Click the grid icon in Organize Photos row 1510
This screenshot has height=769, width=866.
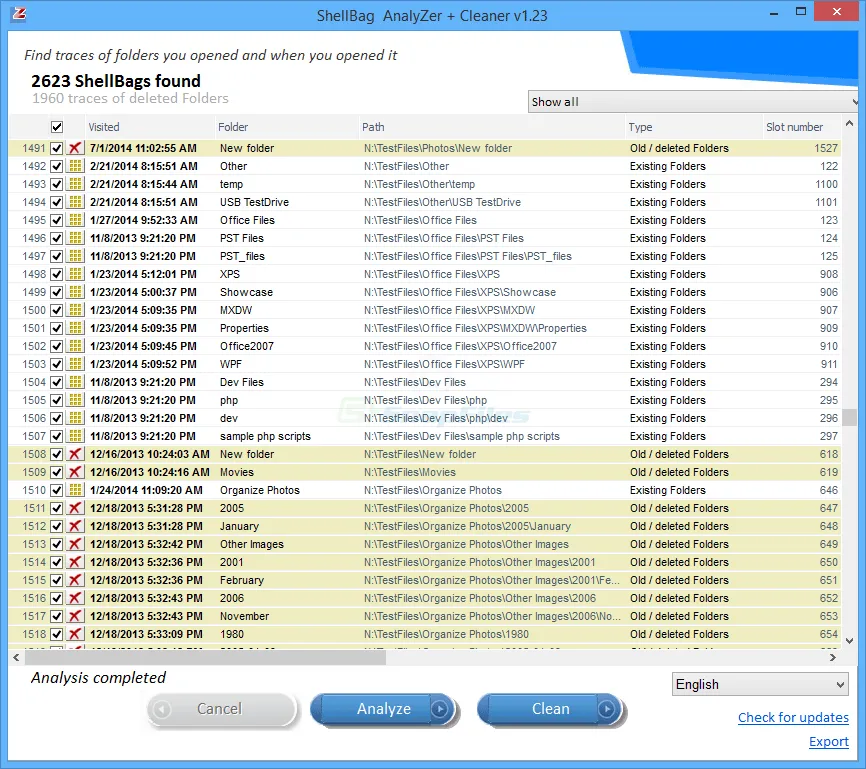pos(75,490)
